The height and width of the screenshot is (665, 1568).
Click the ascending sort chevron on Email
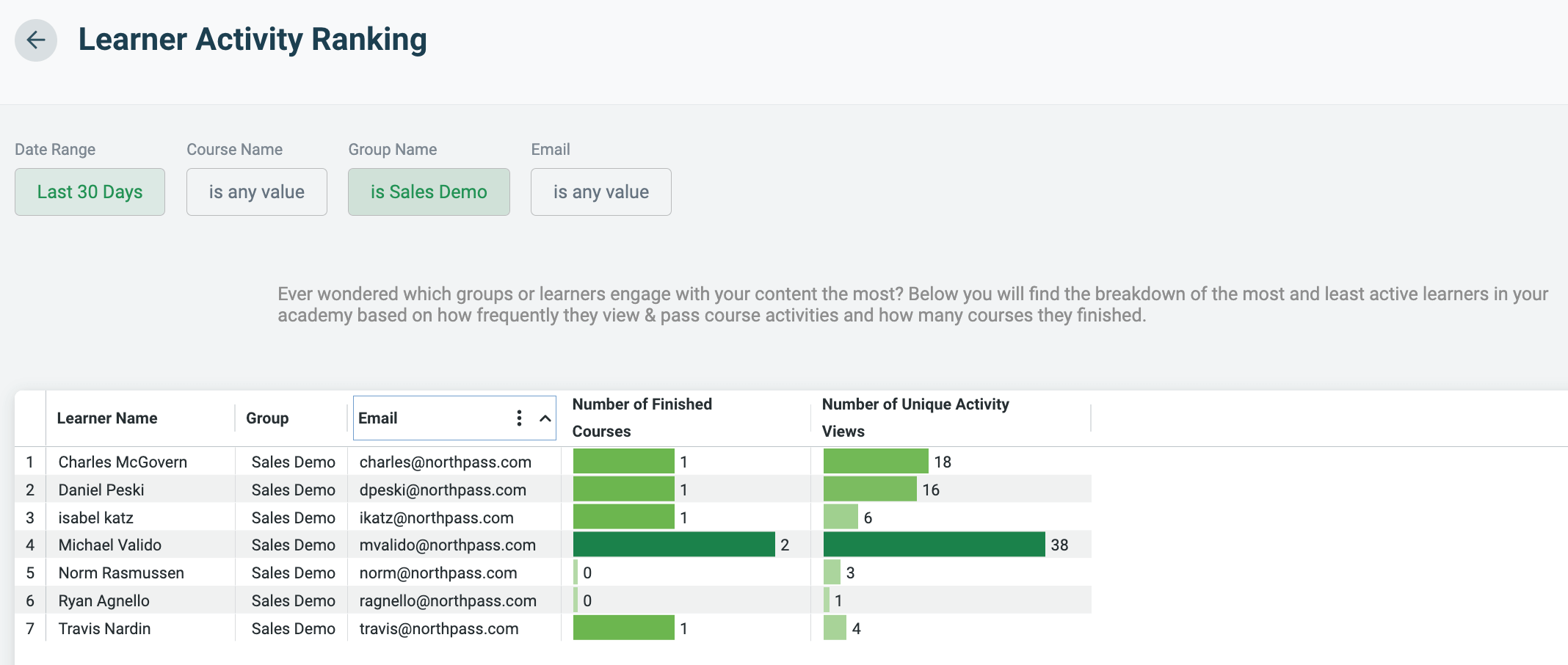pos(545,418)
